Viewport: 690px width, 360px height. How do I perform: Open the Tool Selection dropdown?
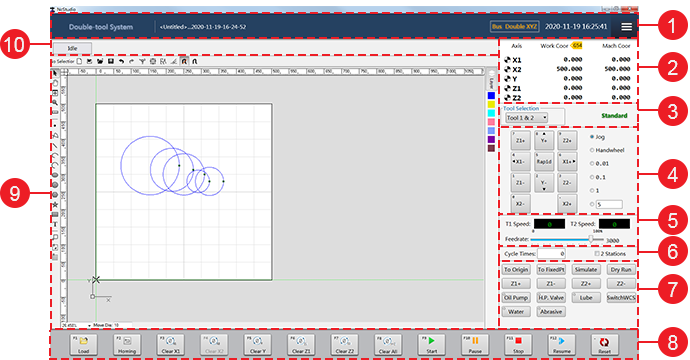(x=527, y=118)
